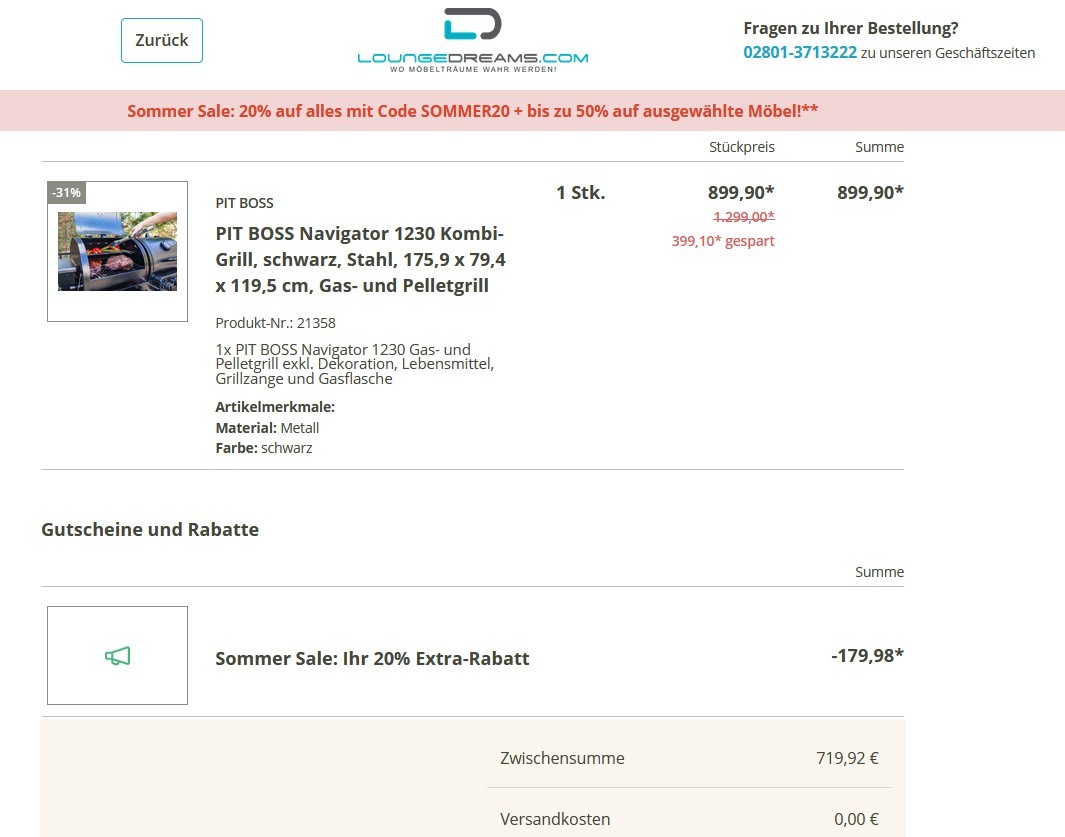Click the Farbe: schwarz attribute
This screenshot has width=1065, height=837.
(x=264, y=448)
